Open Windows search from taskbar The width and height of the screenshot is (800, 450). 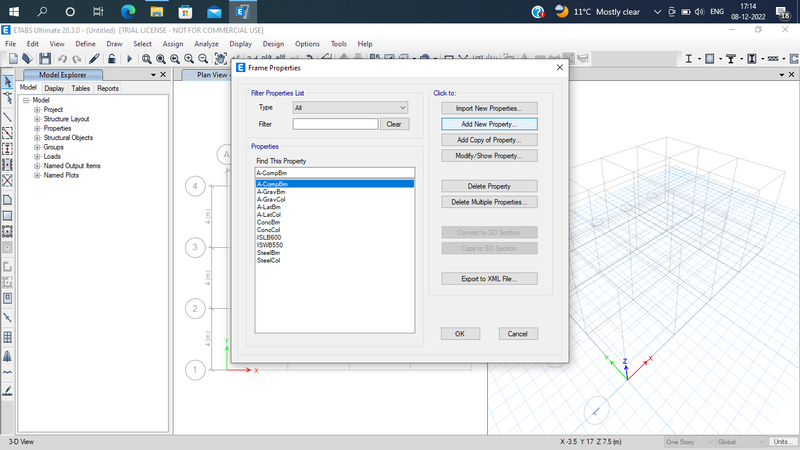[42, 11]
